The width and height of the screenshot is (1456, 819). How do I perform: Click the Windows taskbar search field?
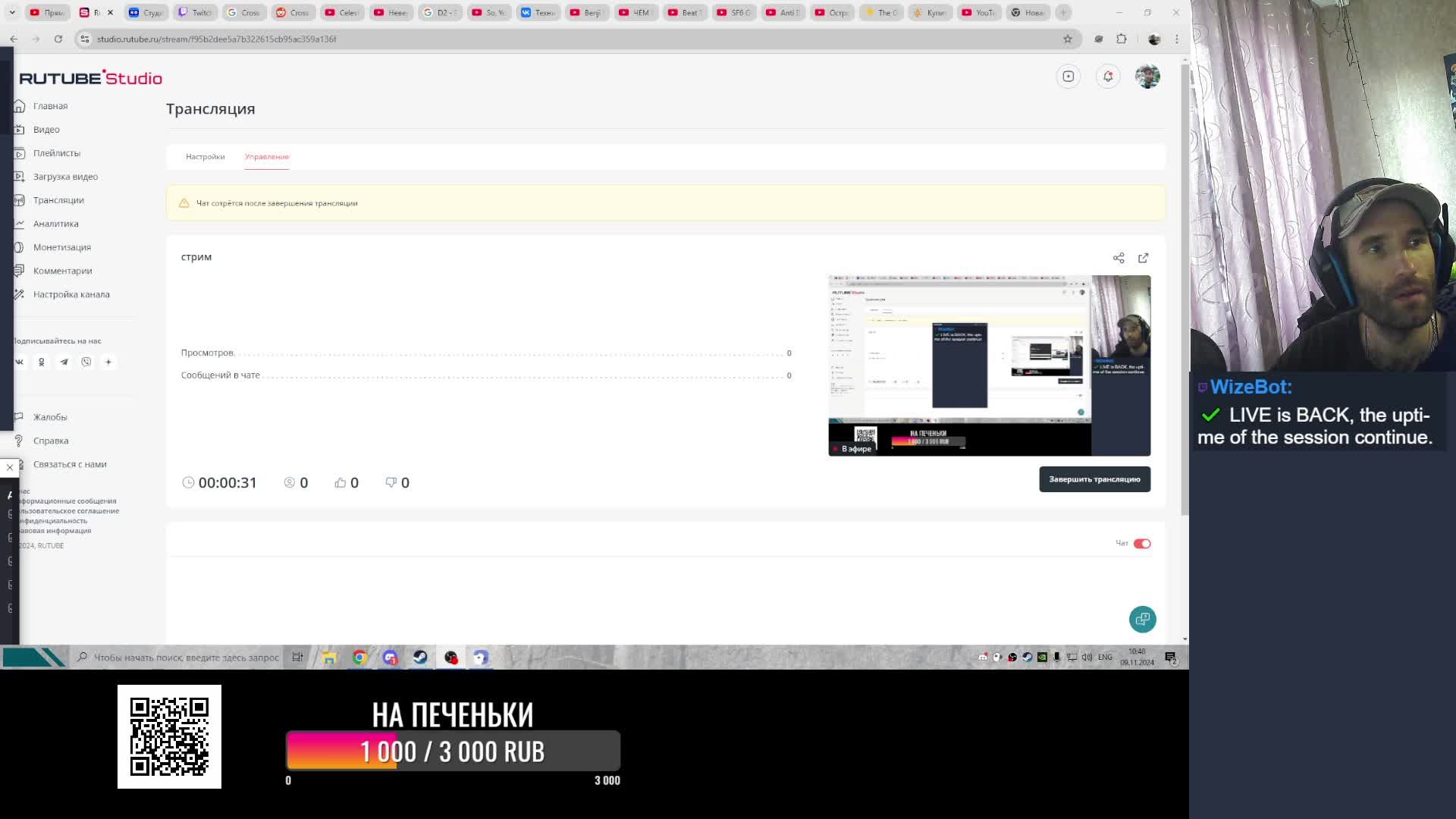(186, 657)
